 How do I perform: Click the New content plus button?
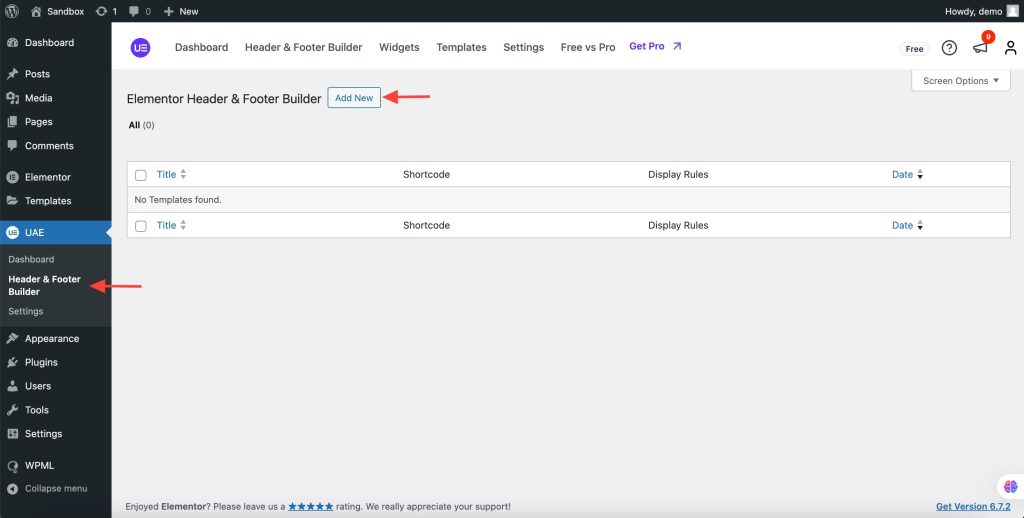pos(181,11)
